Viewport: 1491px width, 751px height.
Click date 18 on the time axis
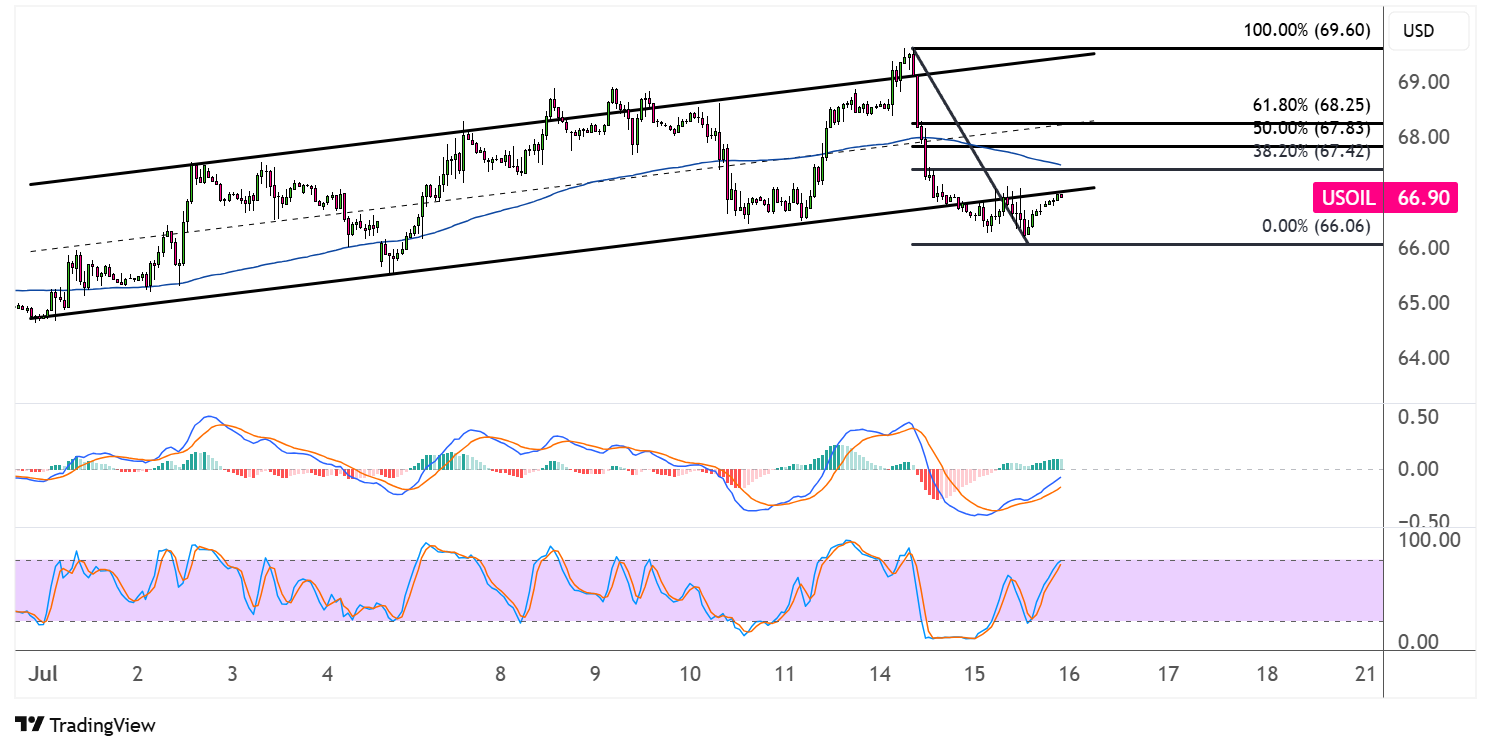(x=1266, y=674)
